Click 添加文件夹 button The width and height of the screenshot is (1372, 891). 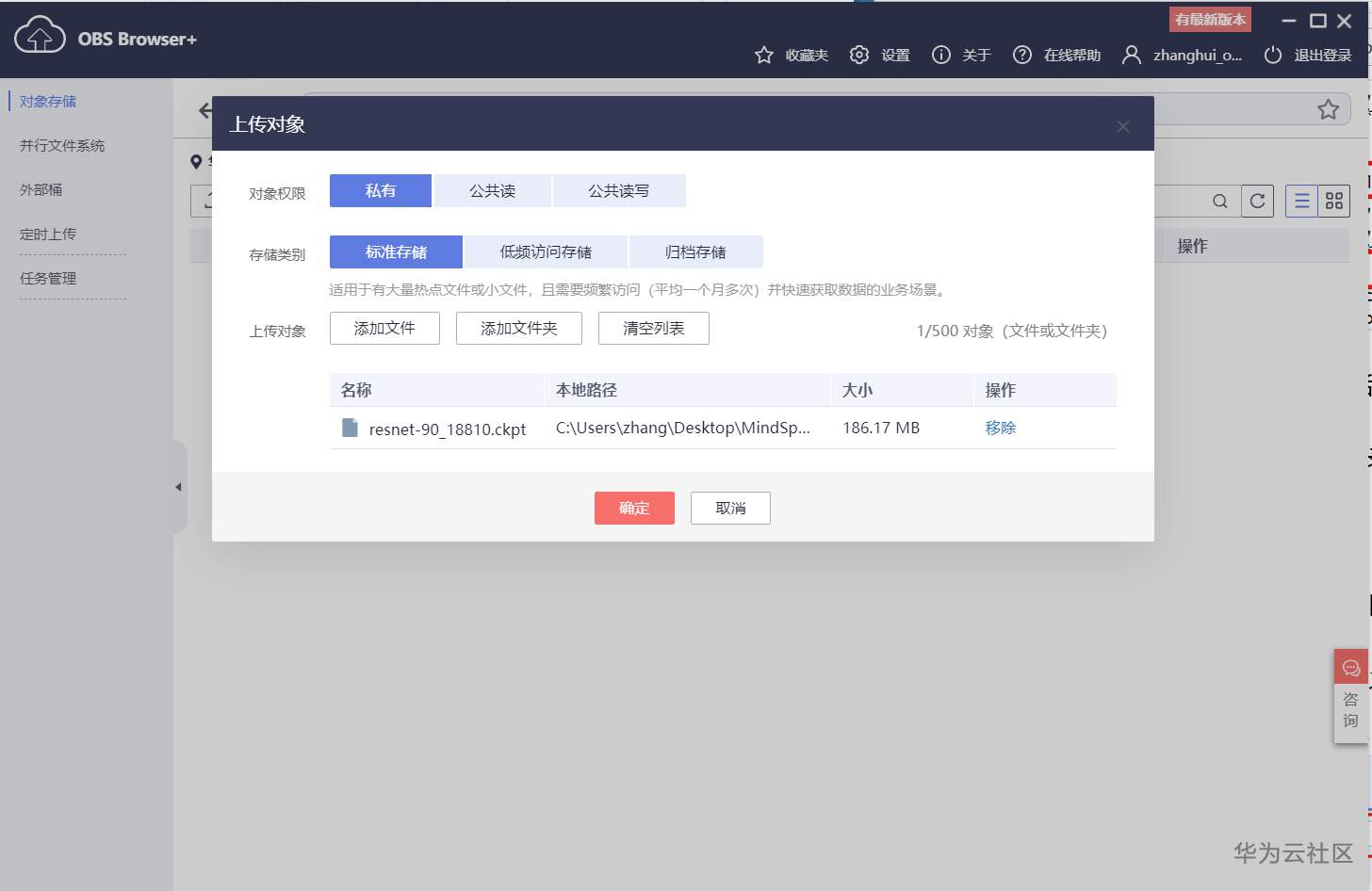click(x=519, y=328)
